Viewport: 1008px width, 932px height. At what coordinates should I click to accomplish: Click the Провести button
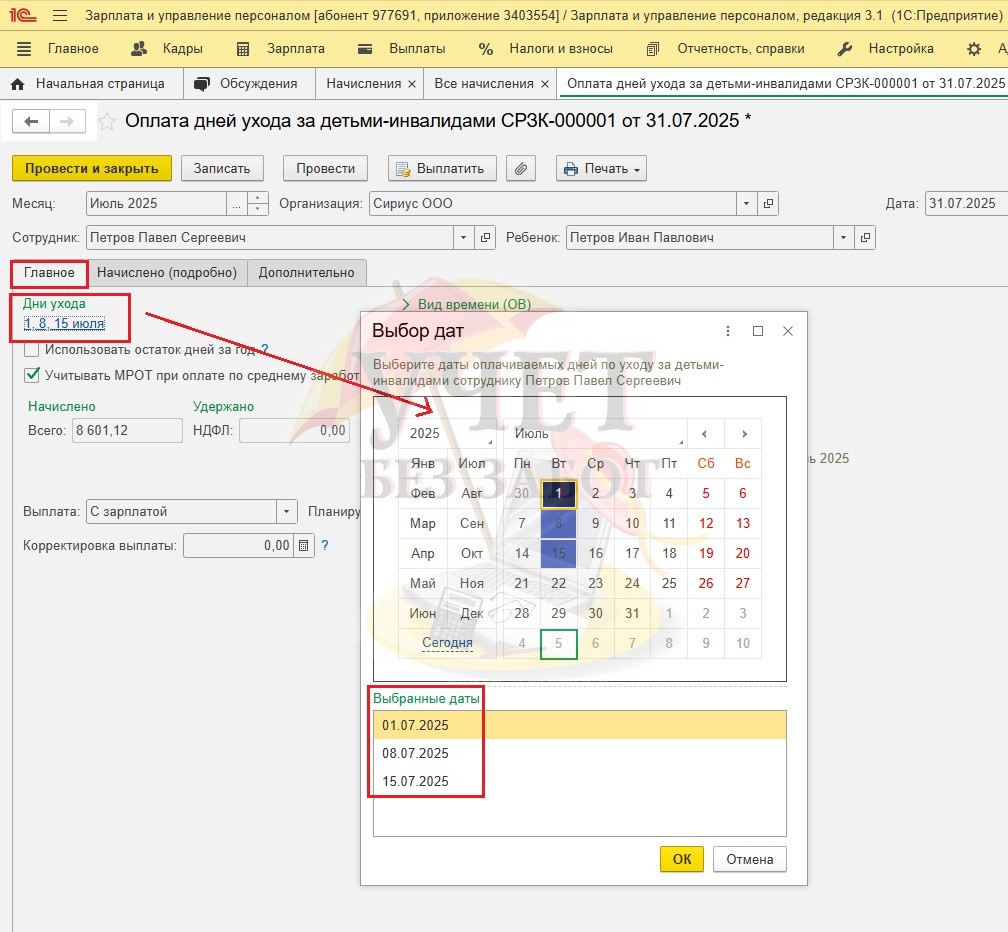(x=325, y=168)
